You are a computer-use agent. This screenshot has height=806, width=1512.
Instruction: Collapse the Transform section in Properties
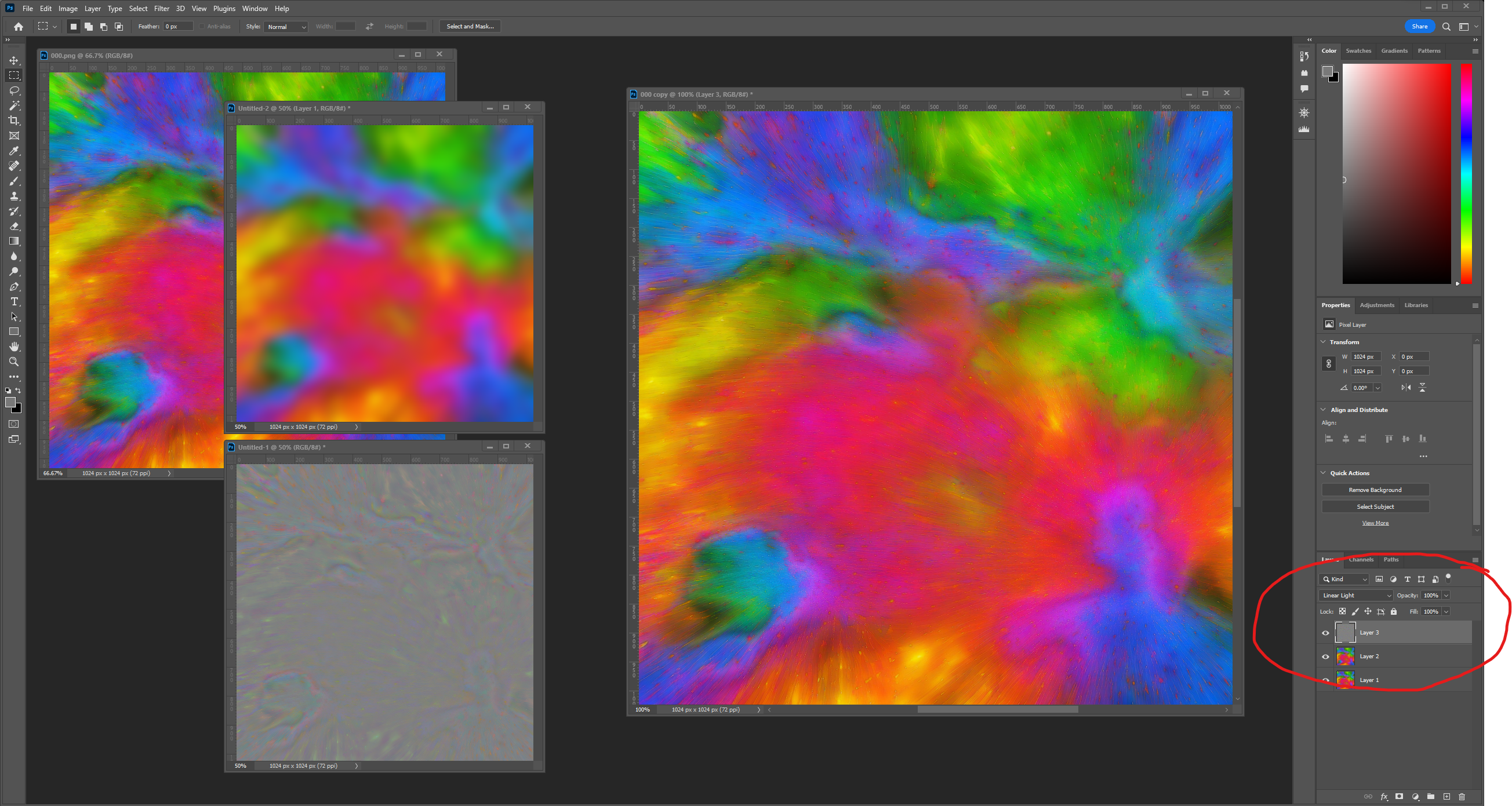(1323, 342)
